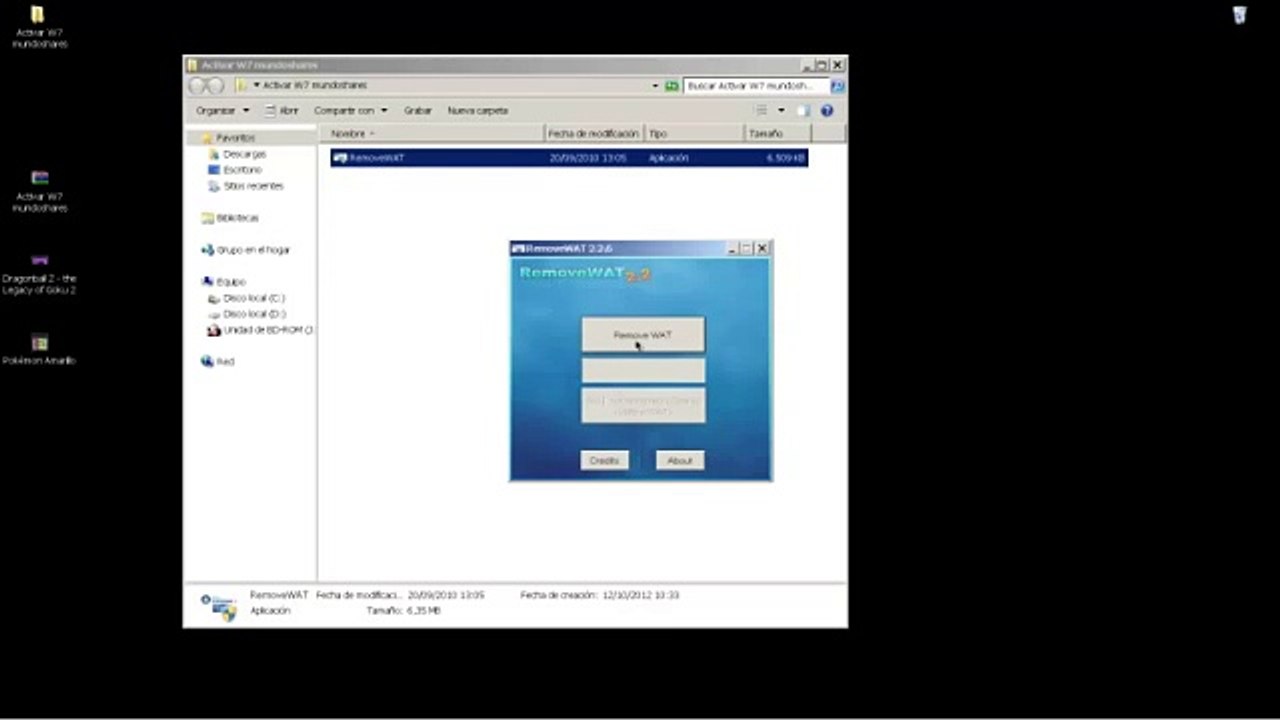Click the Escritorio icon in the navigation pane
Screen dimensions: 1280x720
coord(214,170)
